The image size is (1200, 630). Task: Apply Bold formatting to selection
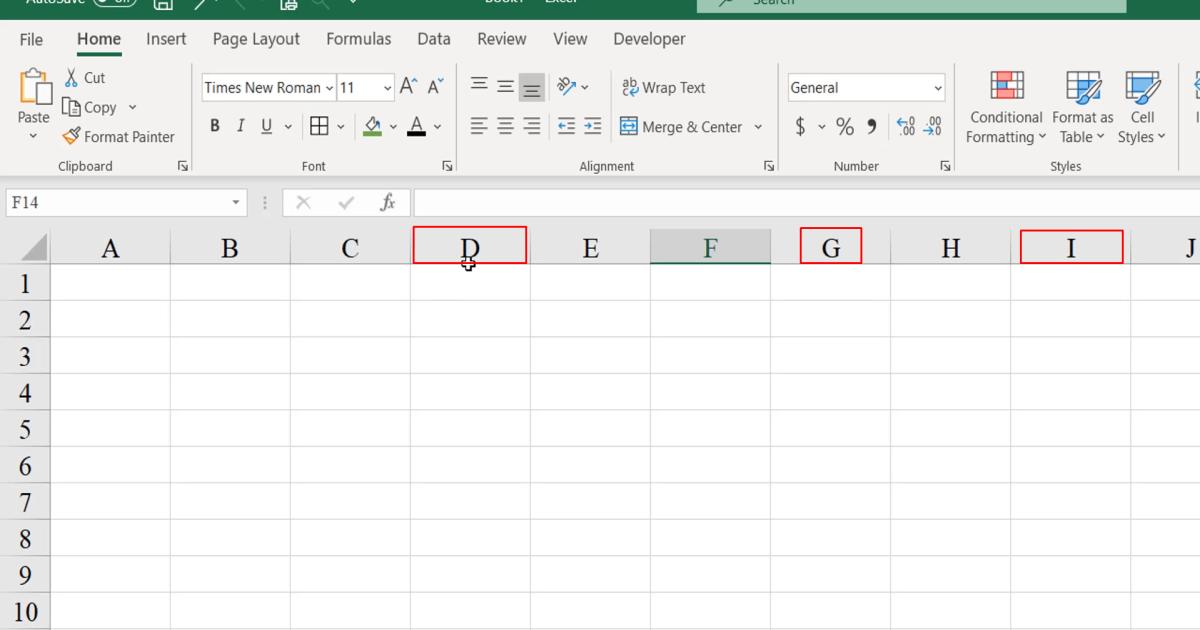click(214, 125)
